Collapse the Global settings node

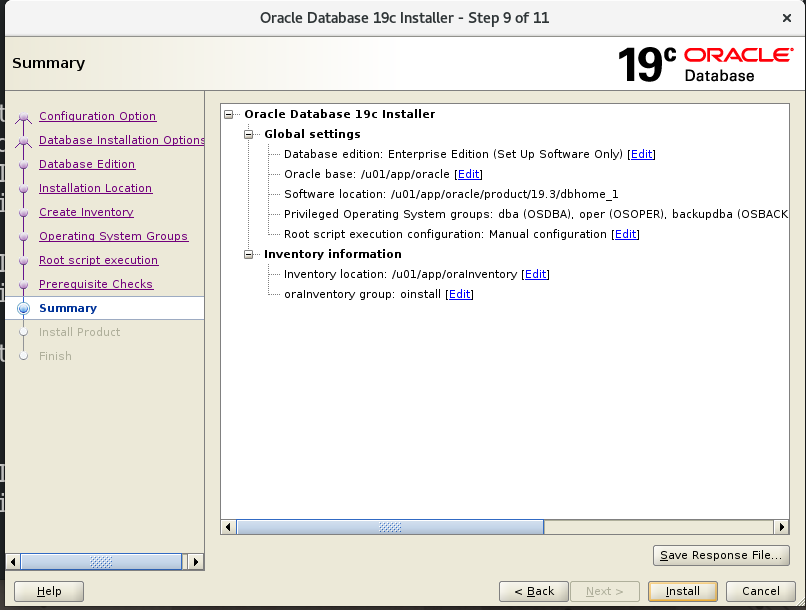click(x=249, y=135)
